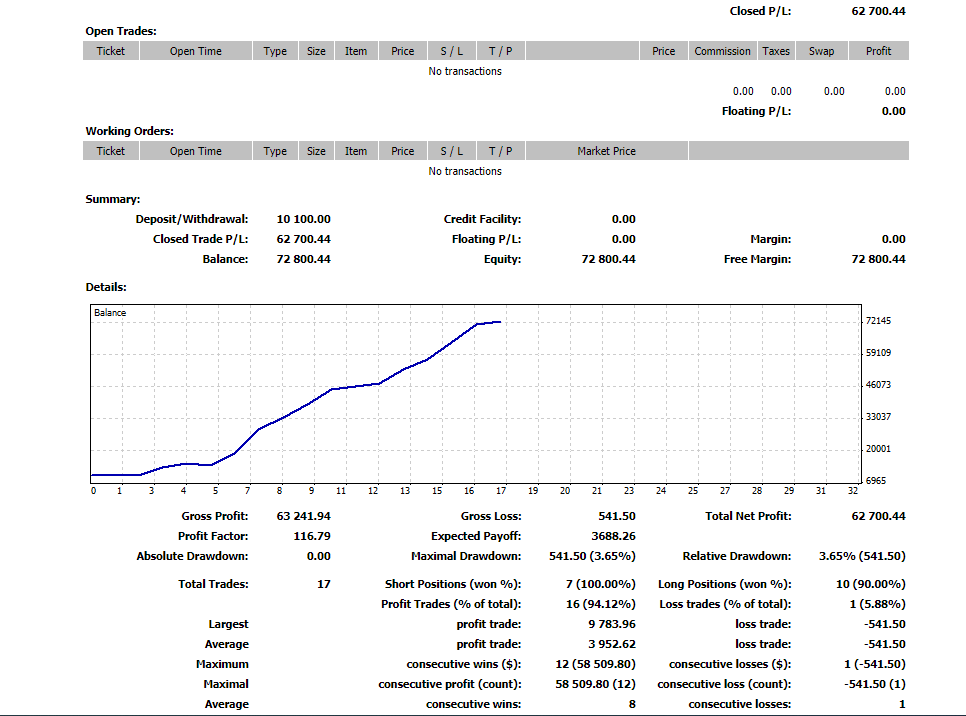
Task: Click the Total Trades value 17
Action: [x=323, y=584]
